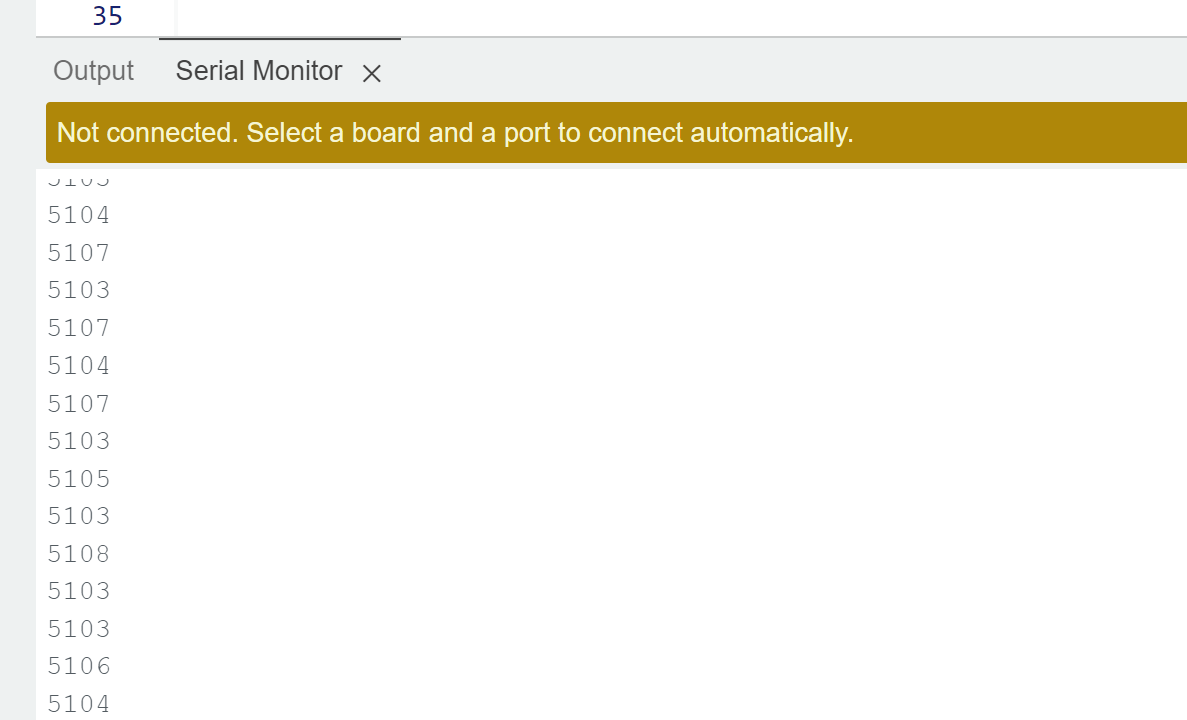Image resolution: width=1187 pixels, height=720 pixels.
Task: Click the cut-off reading just below the banner
Action: pos(79,179)
